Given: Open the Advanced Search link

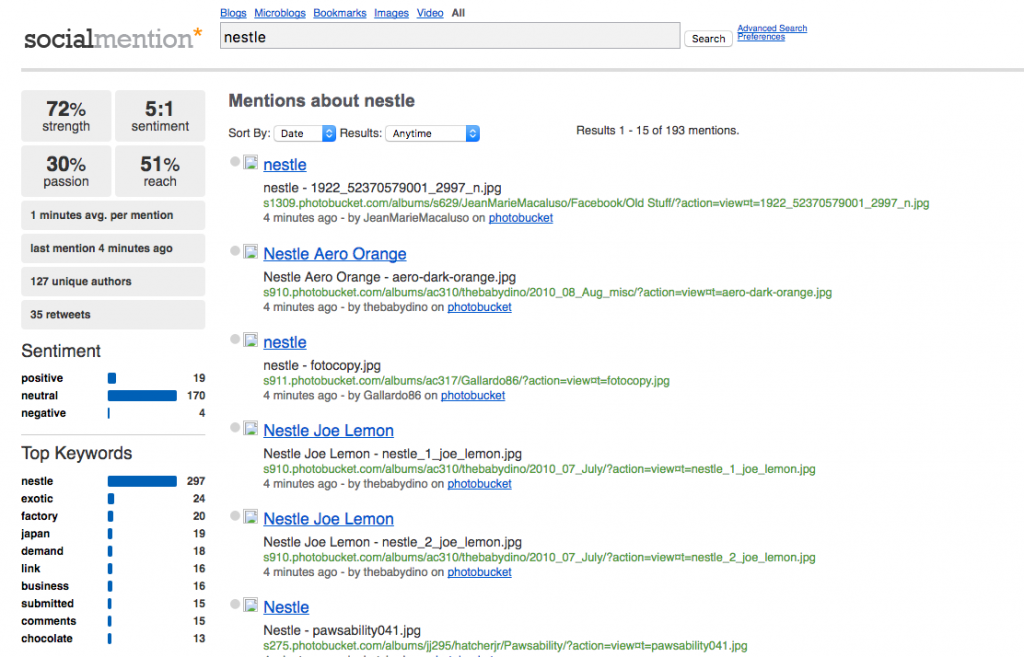Looking at the screenshot, I should coord(772,28).
